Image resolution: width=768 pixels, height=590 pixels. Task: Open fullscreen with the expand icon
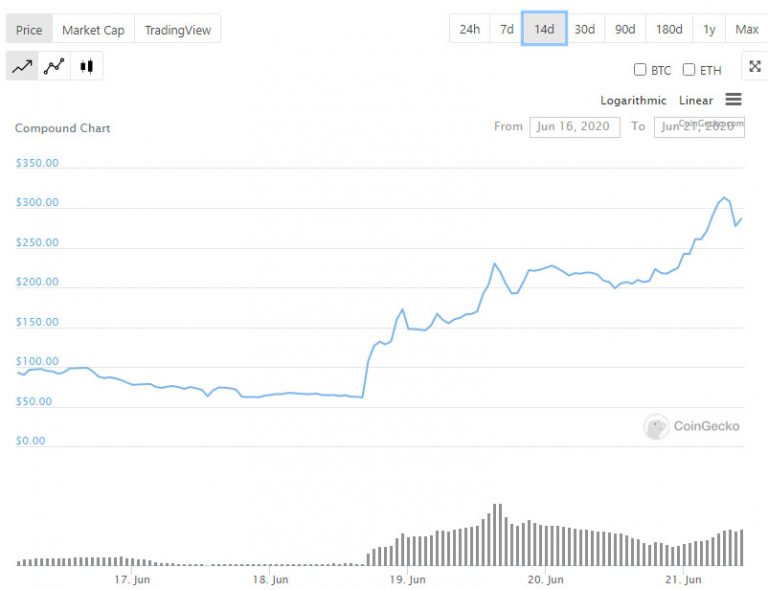(755, 66)
